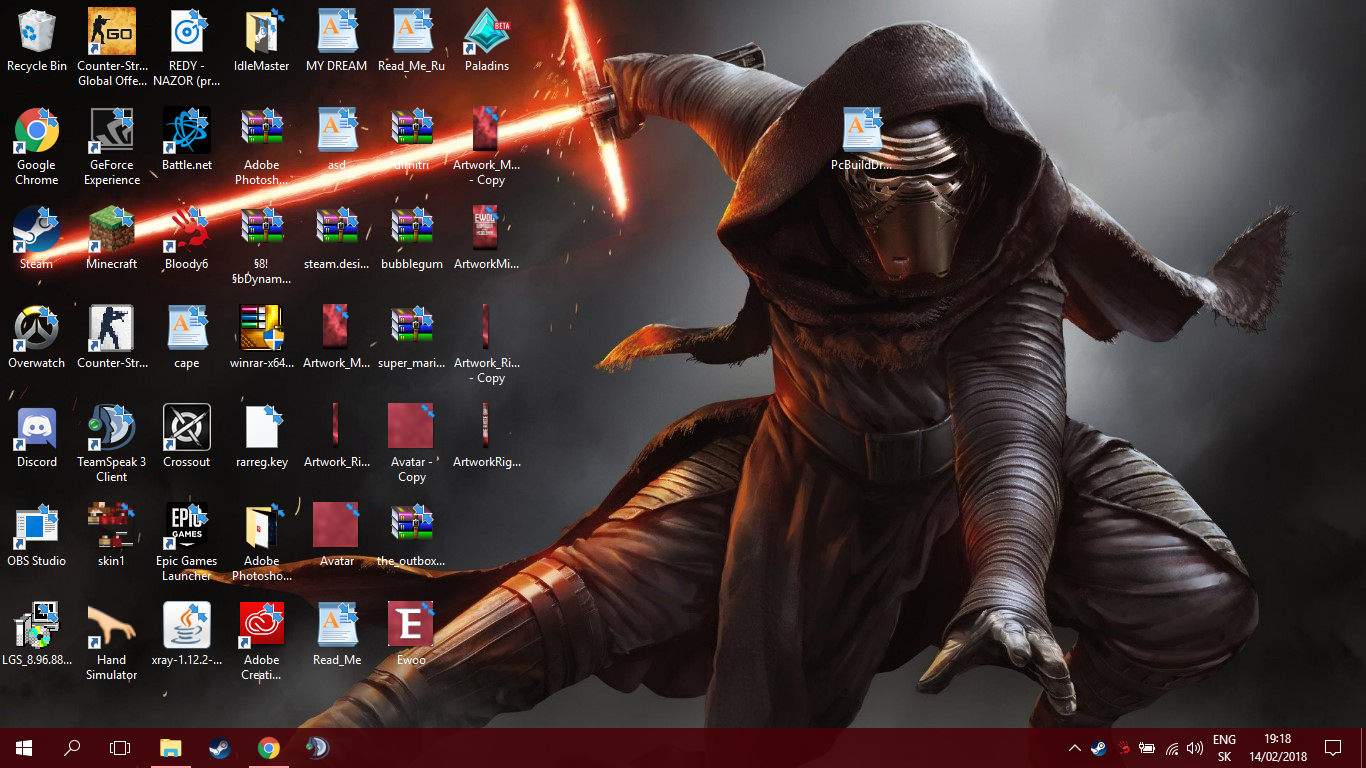Click the Bloody6 desktop shortcut
Image resolution: width=1366 pixels, height=768 pixels.
pyautogui.click(x=187, y=231)
